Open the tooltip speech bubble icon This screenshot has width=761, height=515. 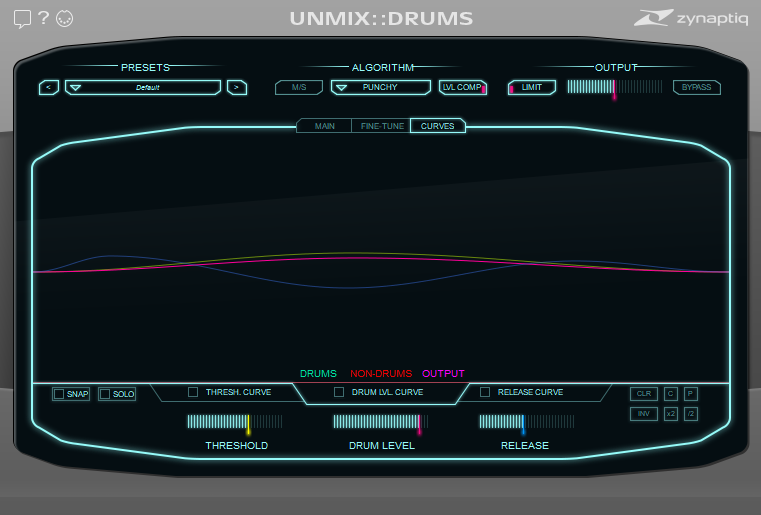coord(22,19)
